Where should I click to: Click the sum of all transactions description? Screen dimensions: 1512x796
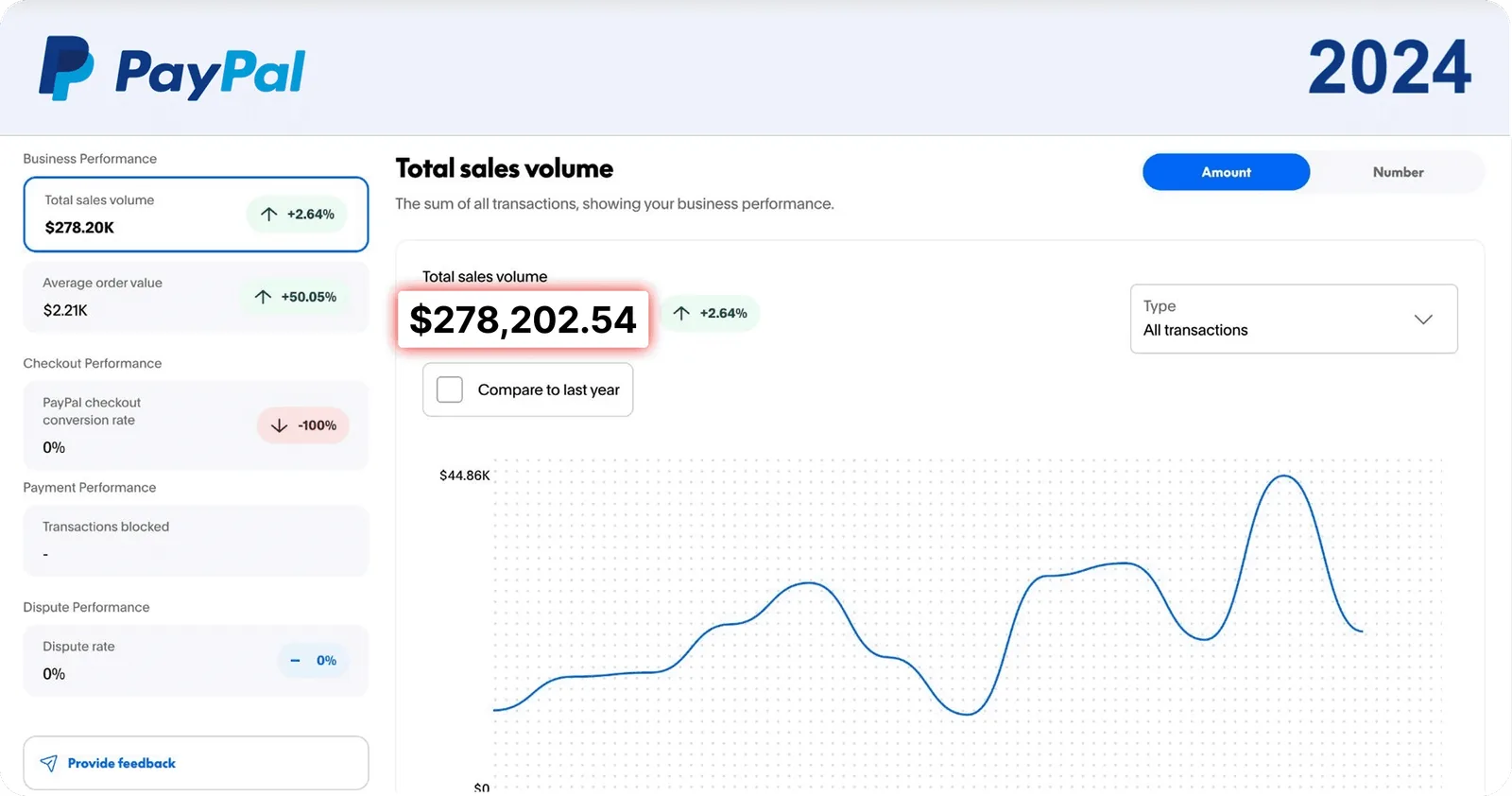614,204
